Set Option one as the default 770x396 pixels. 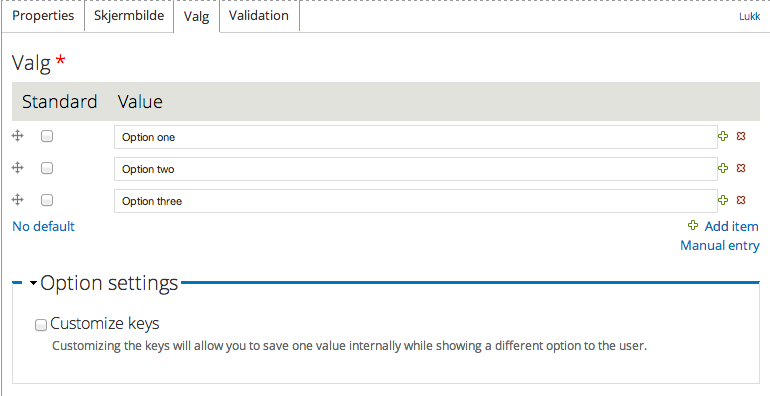coord(47,136)
